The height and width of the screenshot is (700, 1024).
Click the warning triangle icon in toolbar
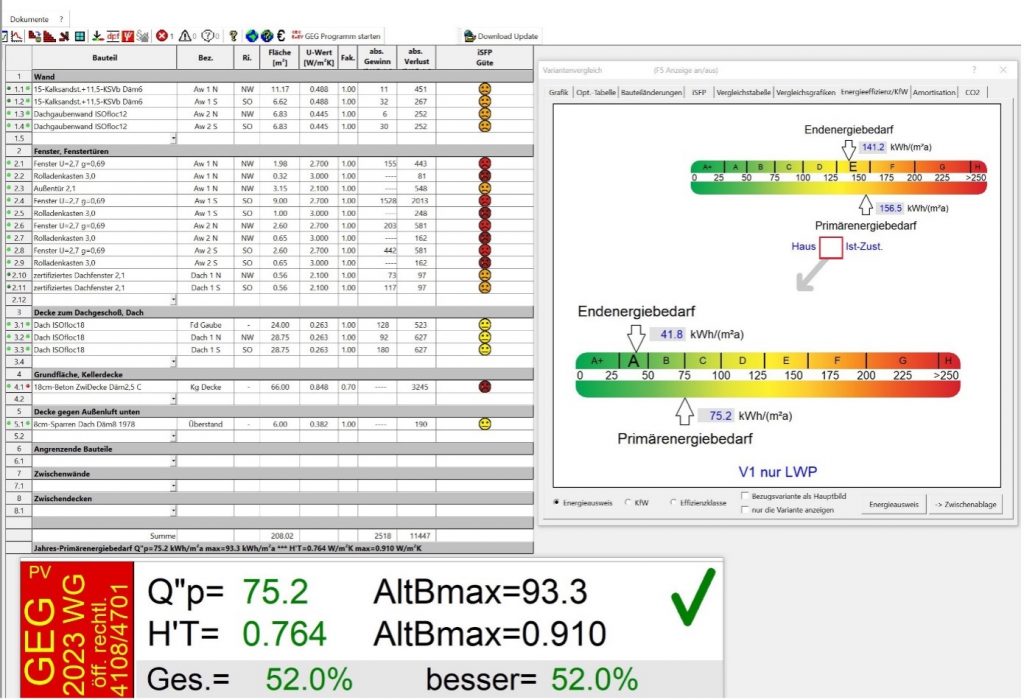tap(186, 36)
